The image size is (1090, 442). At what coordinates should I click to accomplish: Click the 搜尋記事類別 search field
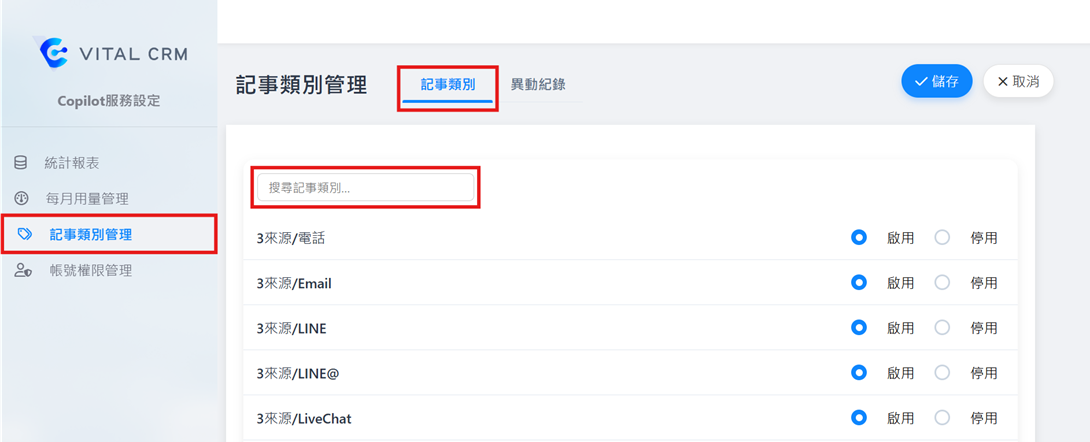coord(365,187)
